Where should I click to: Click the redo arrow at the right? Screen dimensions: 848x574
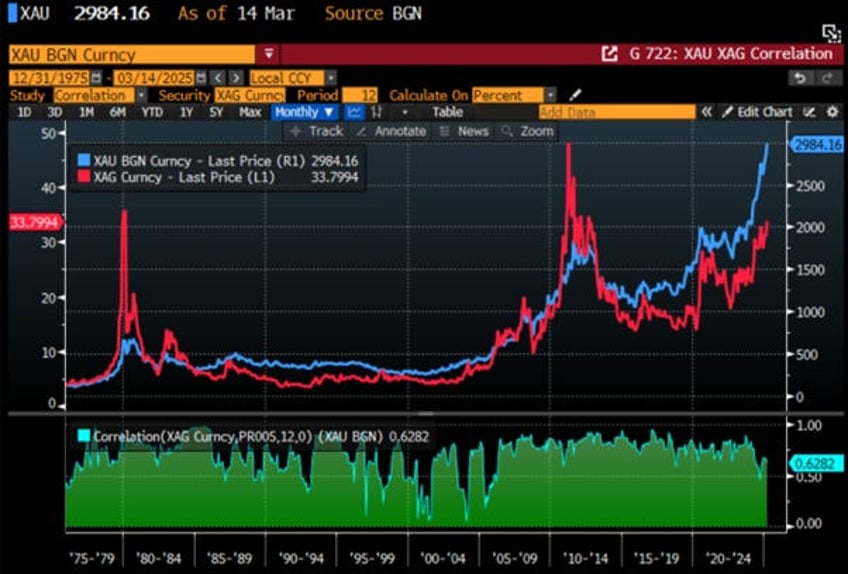827,78
